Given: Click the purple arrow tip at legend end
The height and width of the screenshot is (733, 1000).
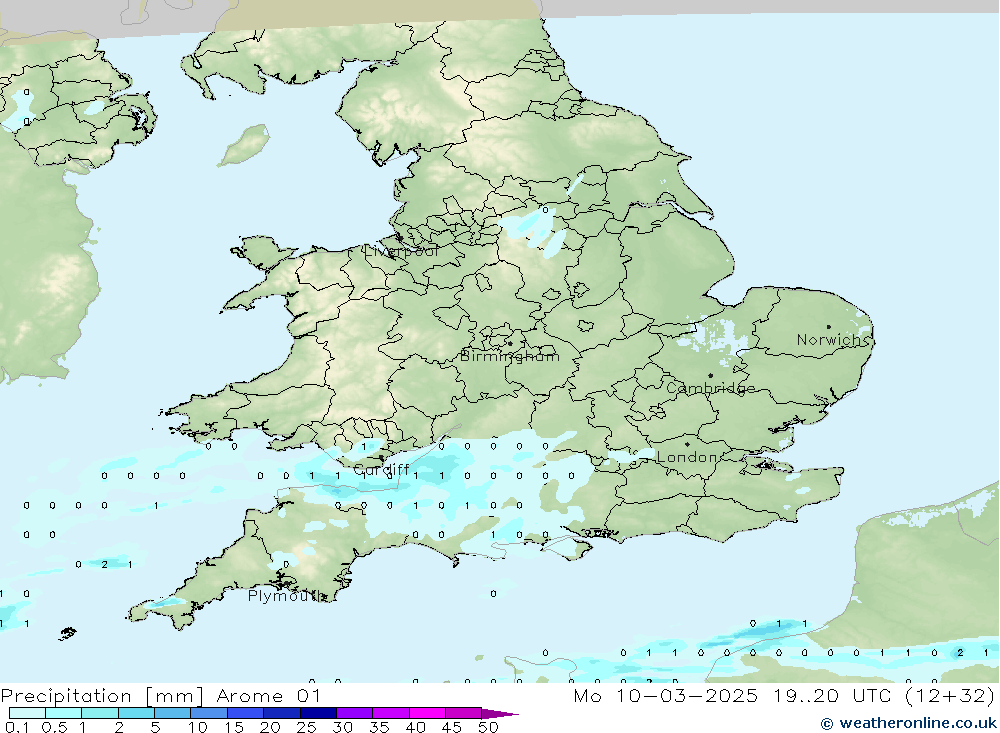Looking at the screenshot, I should 500,714.
